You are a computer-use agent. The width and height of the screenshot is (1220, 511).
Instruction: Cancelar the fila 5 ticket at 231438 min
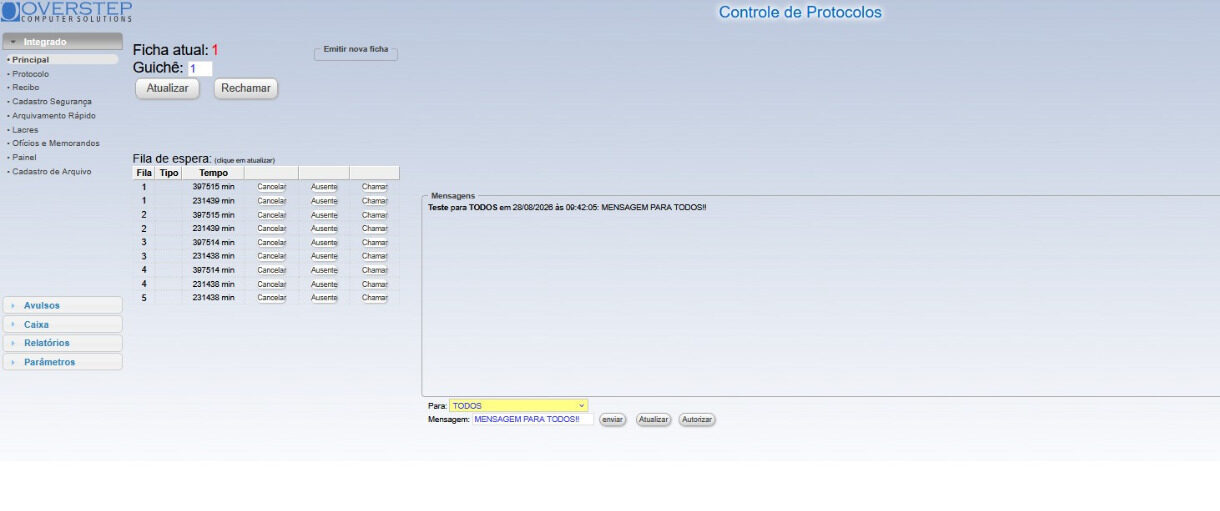(x=271, y=298)
